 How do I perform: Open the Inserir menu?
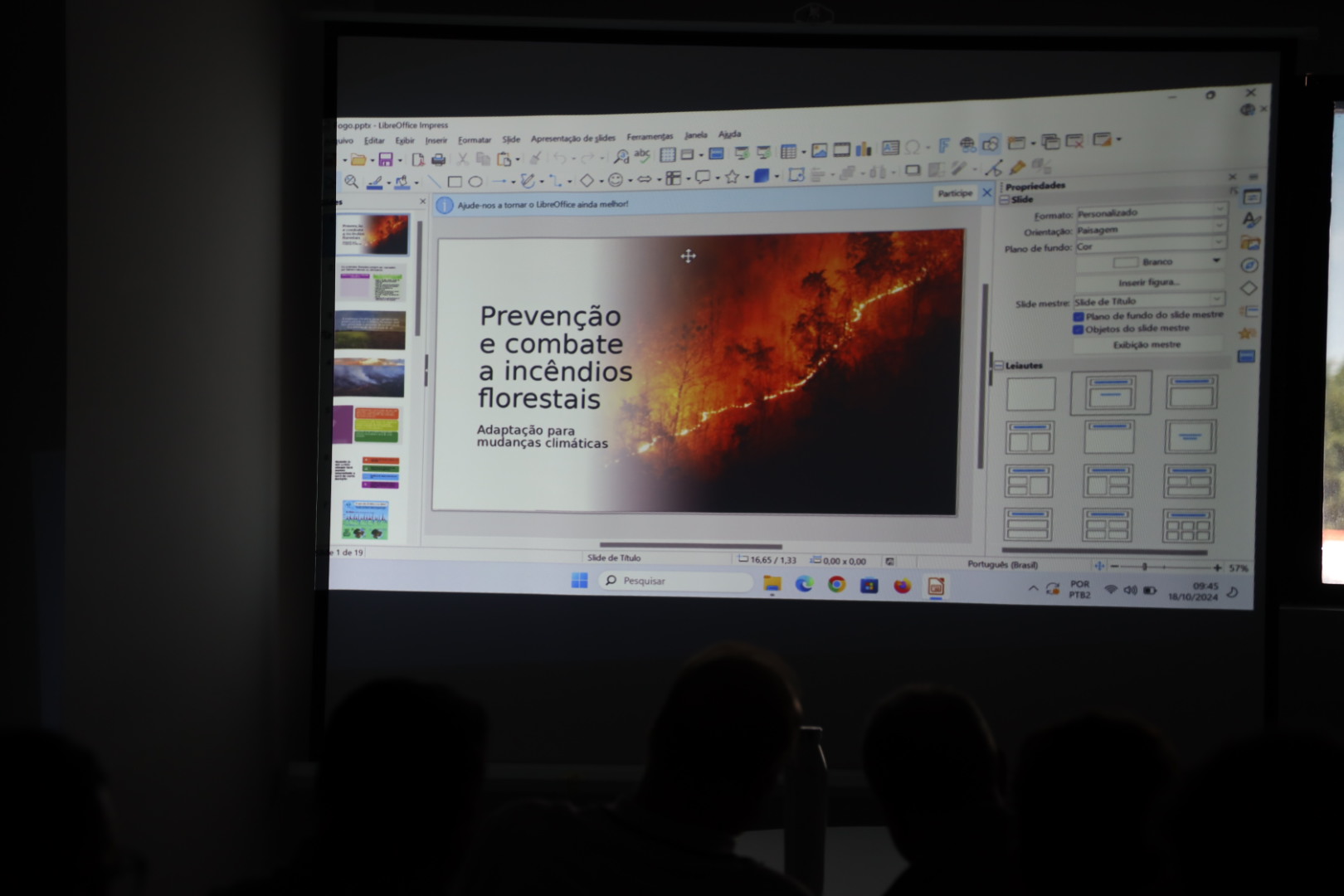436,141
